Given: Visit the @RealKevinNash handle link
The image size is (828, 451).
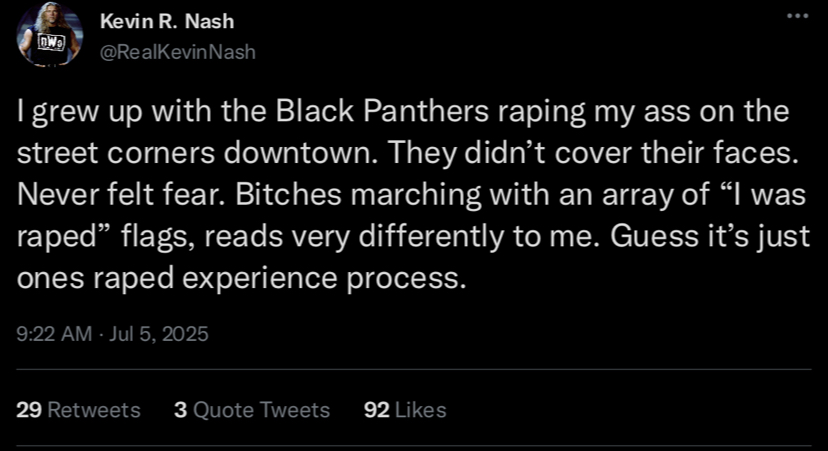Looking at the screenshot, I should point(177,52).
